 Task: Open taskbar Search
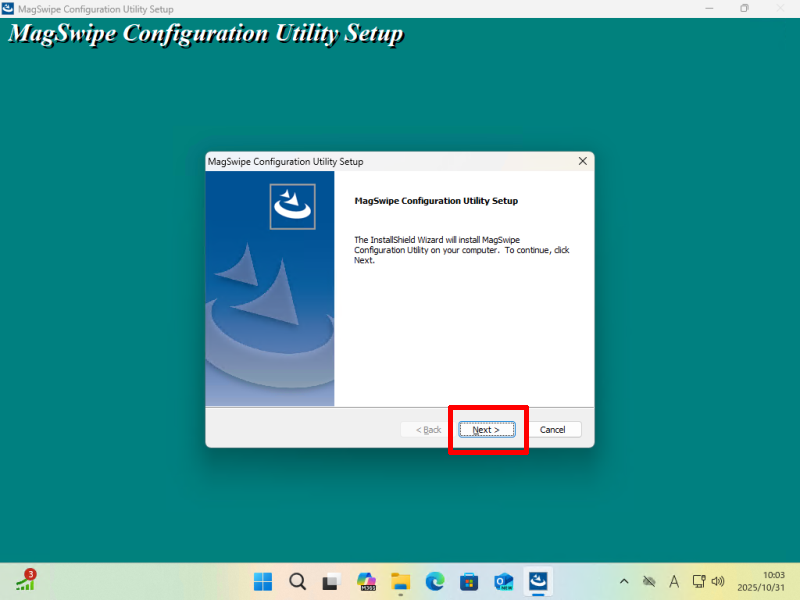[x=297, y=581]
